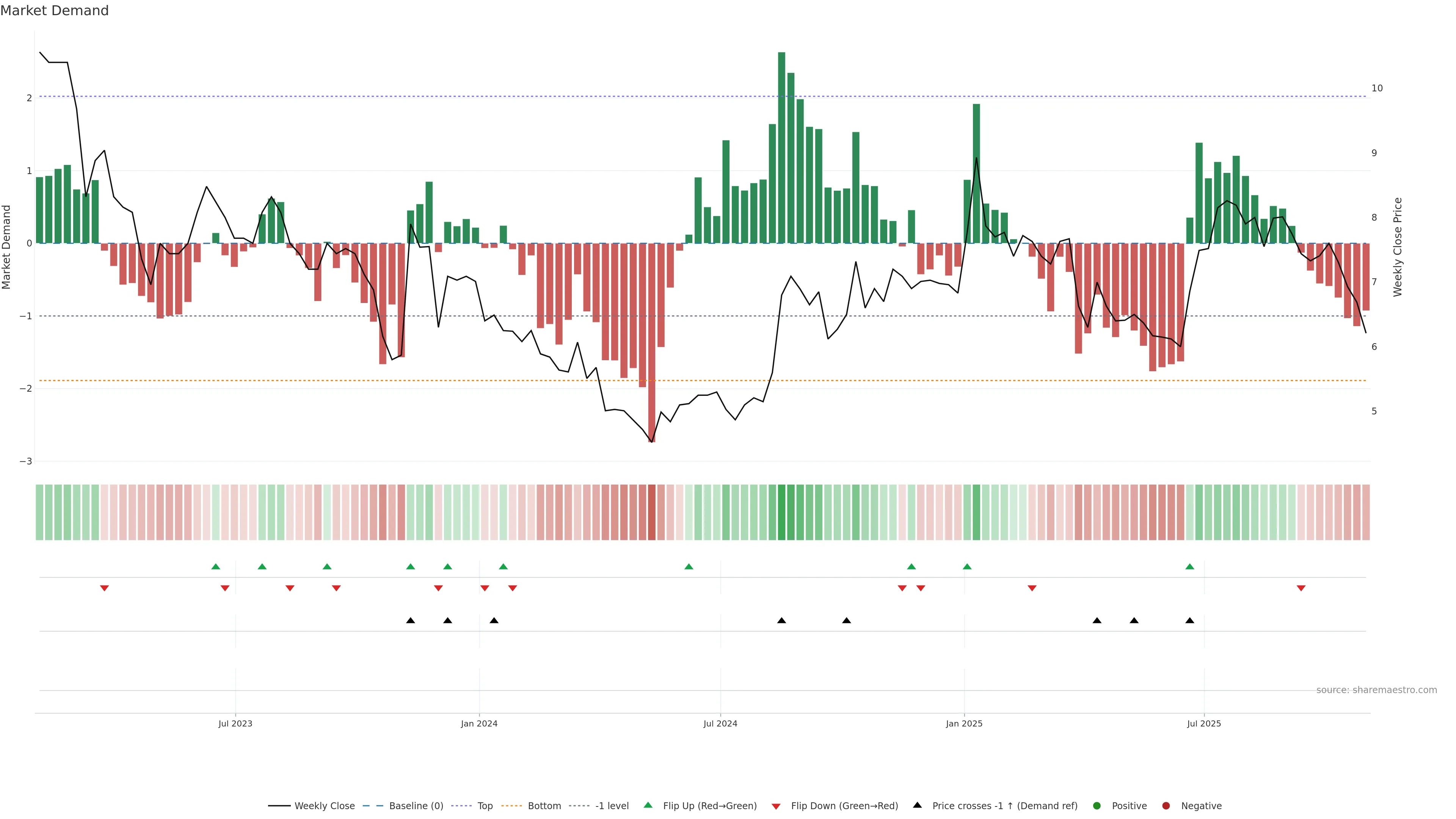Click the darkest green heatmap strip cell
The image size is (1456, 819).
point(781,512)
